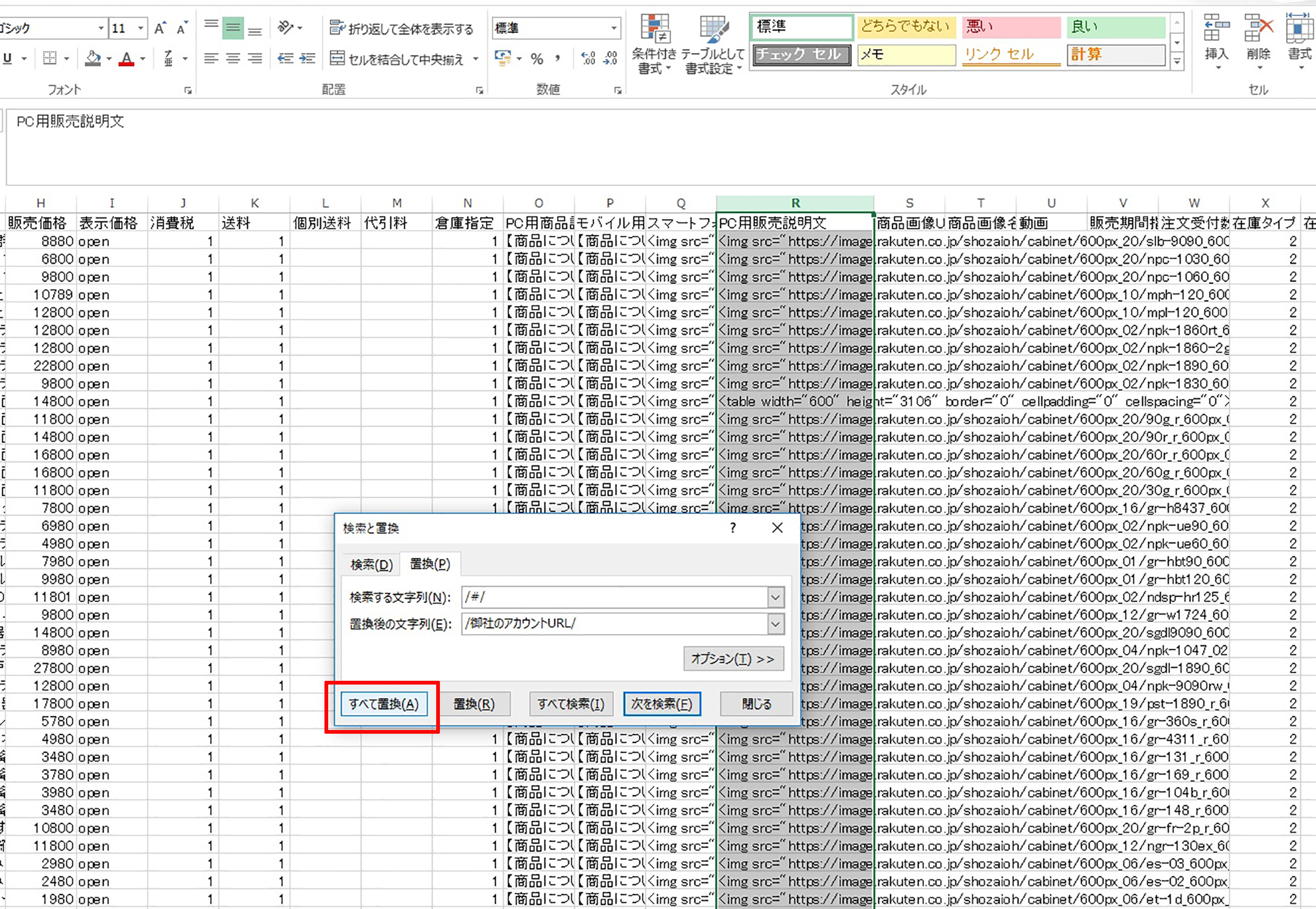Viewport: 1316px width, 909px height.
Task: Apply comma style
Action: point(557,58)
